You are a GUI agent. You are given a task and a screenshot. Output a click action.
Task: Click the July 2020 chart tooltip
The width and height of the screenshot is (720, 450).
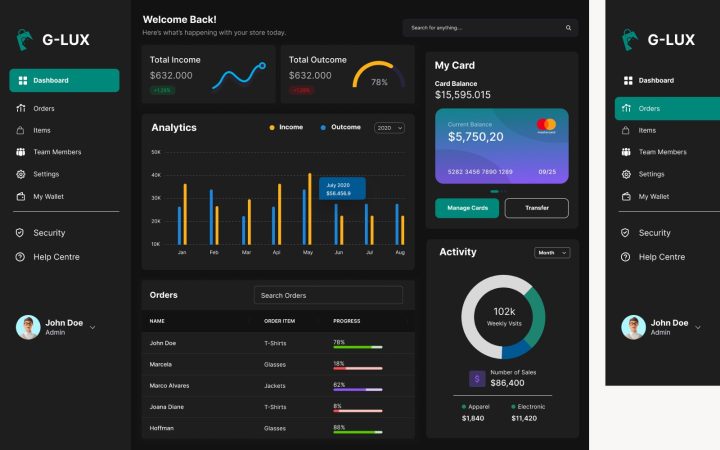coord(342,189)
